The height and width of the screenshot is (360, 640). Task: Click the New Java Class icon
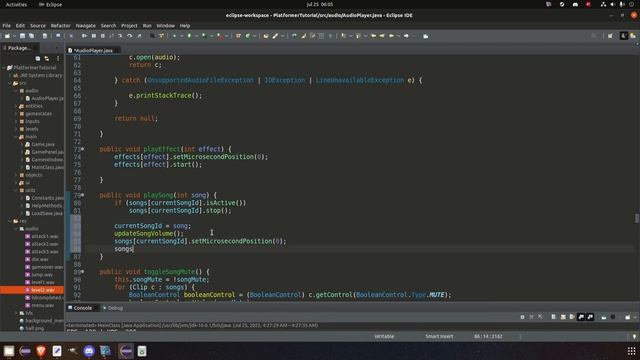pyautogui.click(x=247, y=36)
